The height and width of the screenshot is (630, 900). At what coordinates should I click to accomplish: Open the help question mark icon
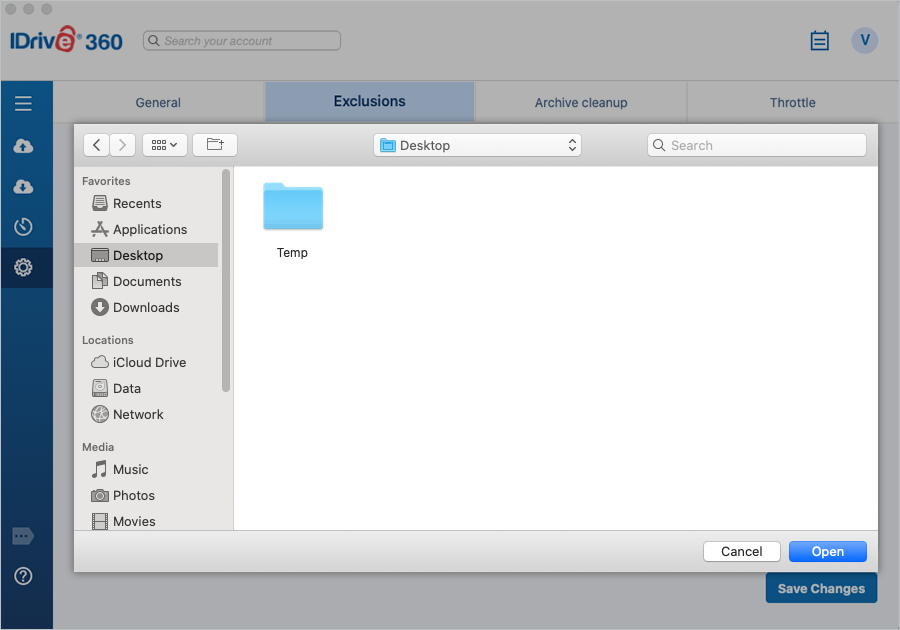(23, 576)
